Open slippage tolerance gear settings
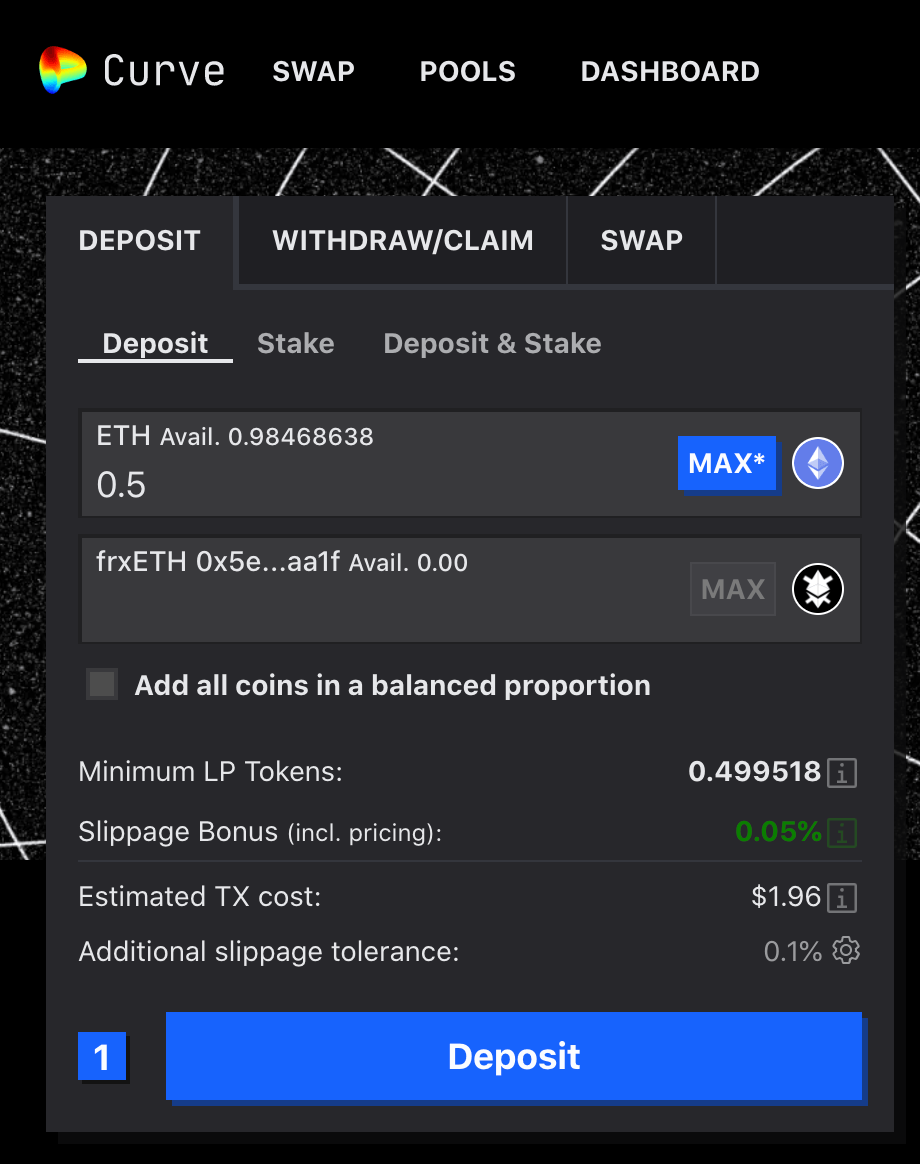The width and height of the screenshot is (920, 1164). coord(846,950)
